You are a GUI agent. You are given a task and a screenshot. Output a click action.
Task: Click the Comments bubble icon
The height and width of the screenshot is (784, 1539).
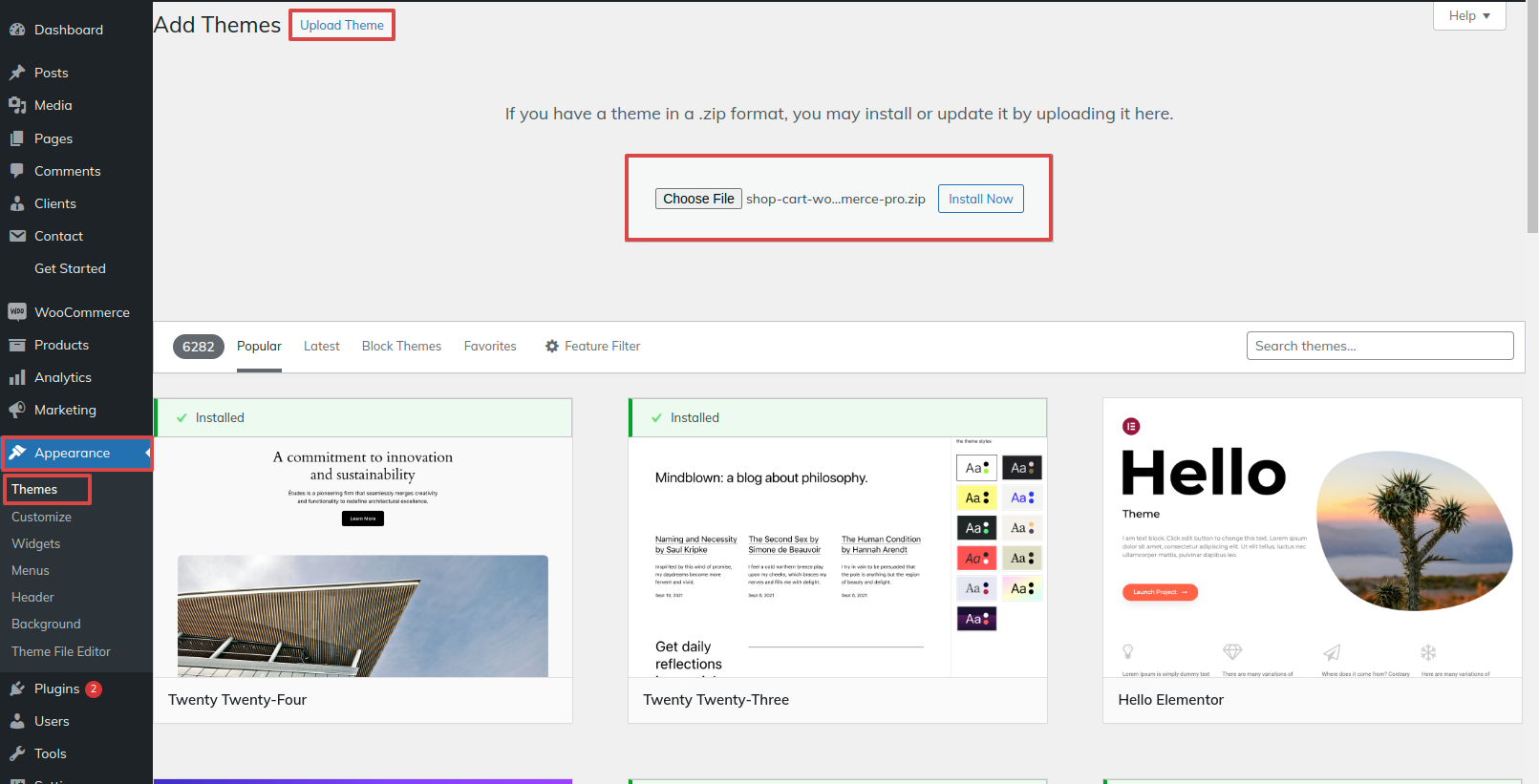17,171
